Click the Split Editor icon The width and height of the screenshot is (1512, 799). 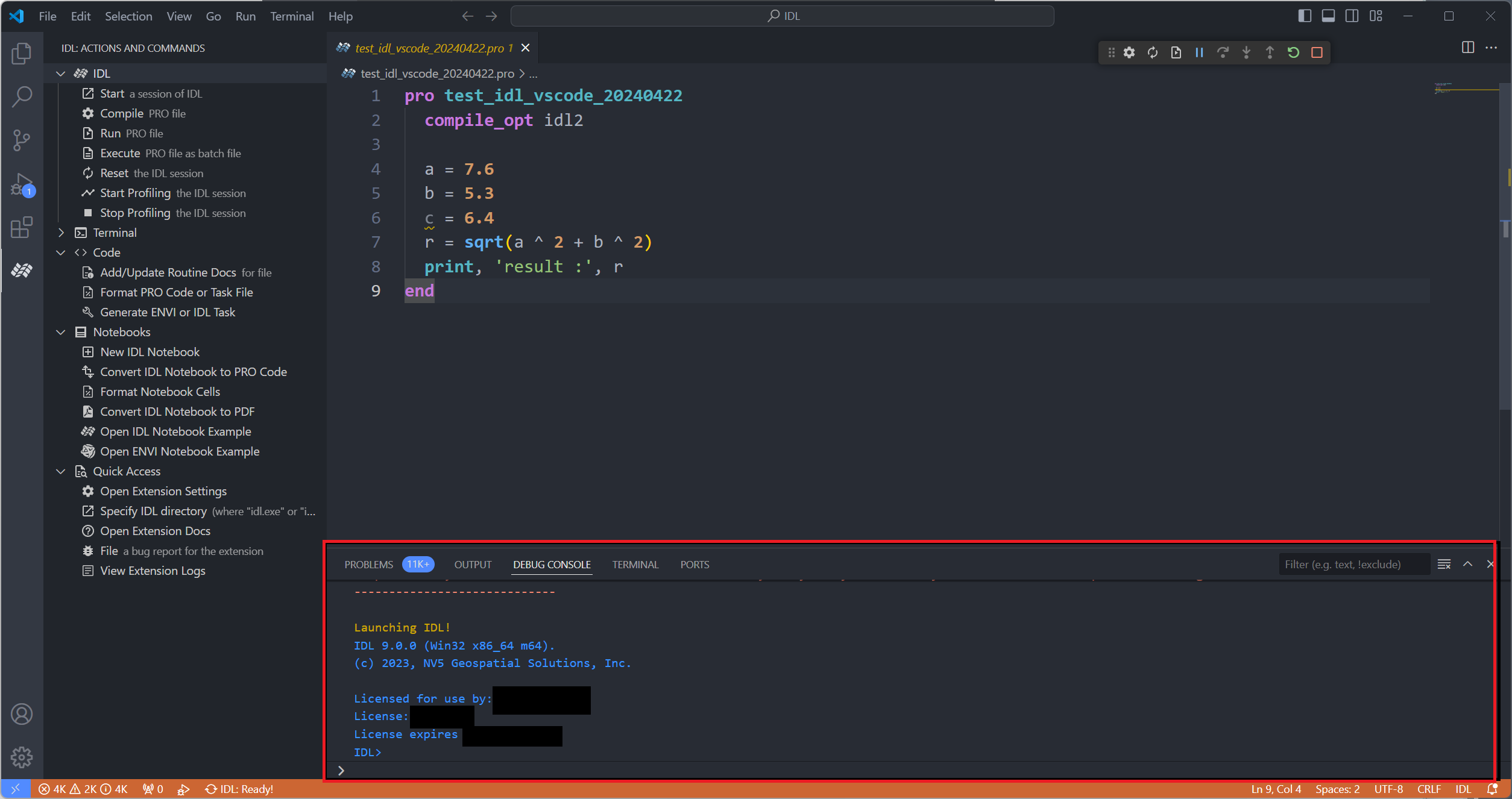tap(1467, 48)
